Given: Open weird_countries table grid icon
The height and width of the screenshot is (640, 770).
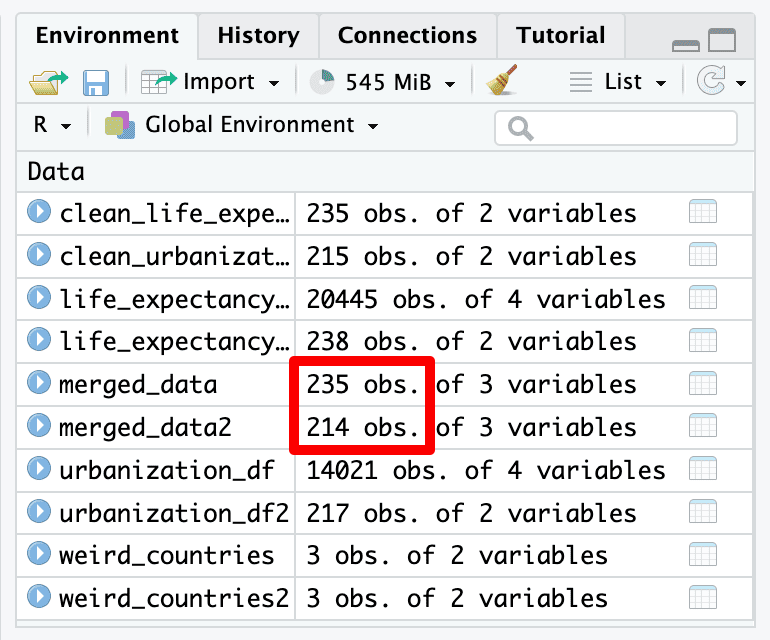Looking at the screenshot, I should 703,556.
